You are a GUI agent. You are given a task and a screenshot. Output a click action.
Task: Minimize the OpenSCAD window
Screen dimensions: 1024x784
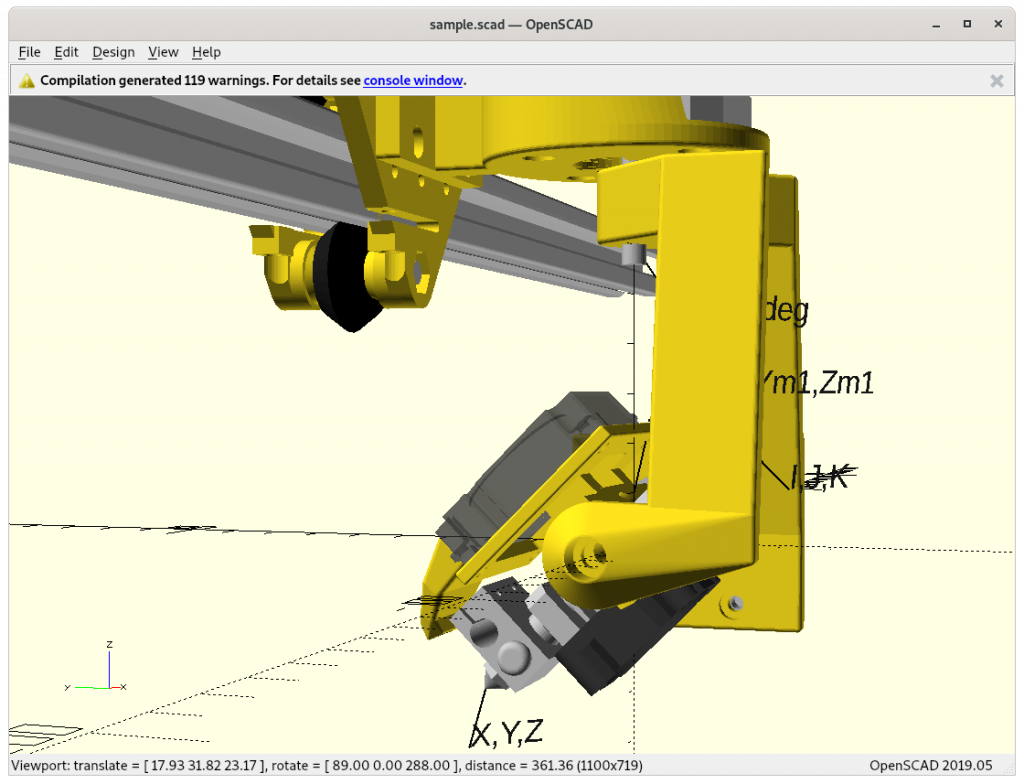[936, 25]
